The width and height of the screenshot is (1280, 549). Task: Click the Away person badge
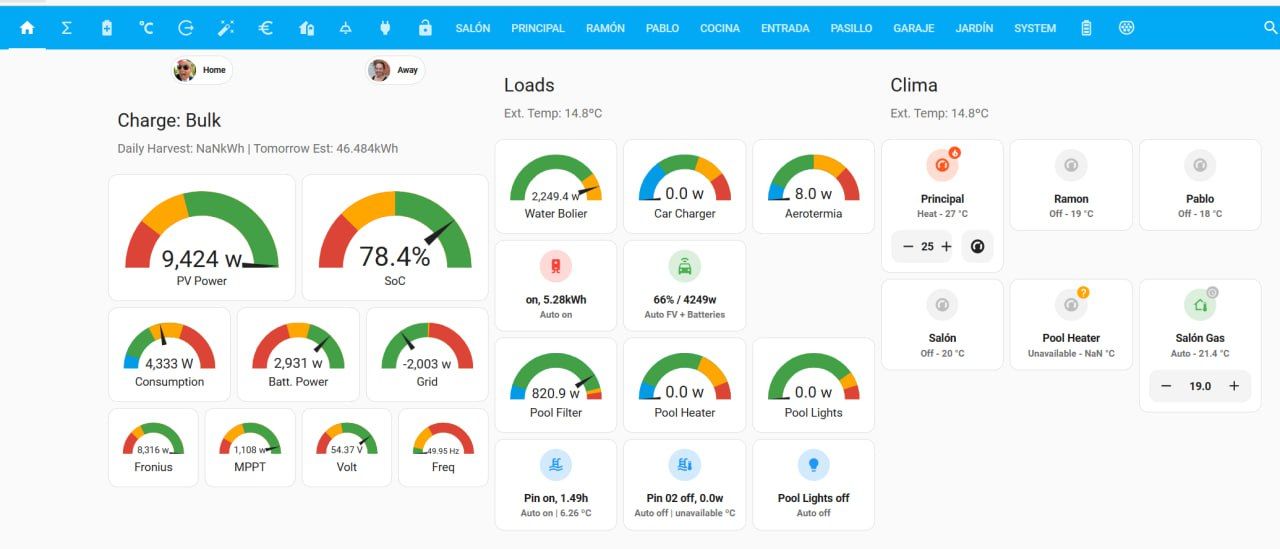[396, 70]
